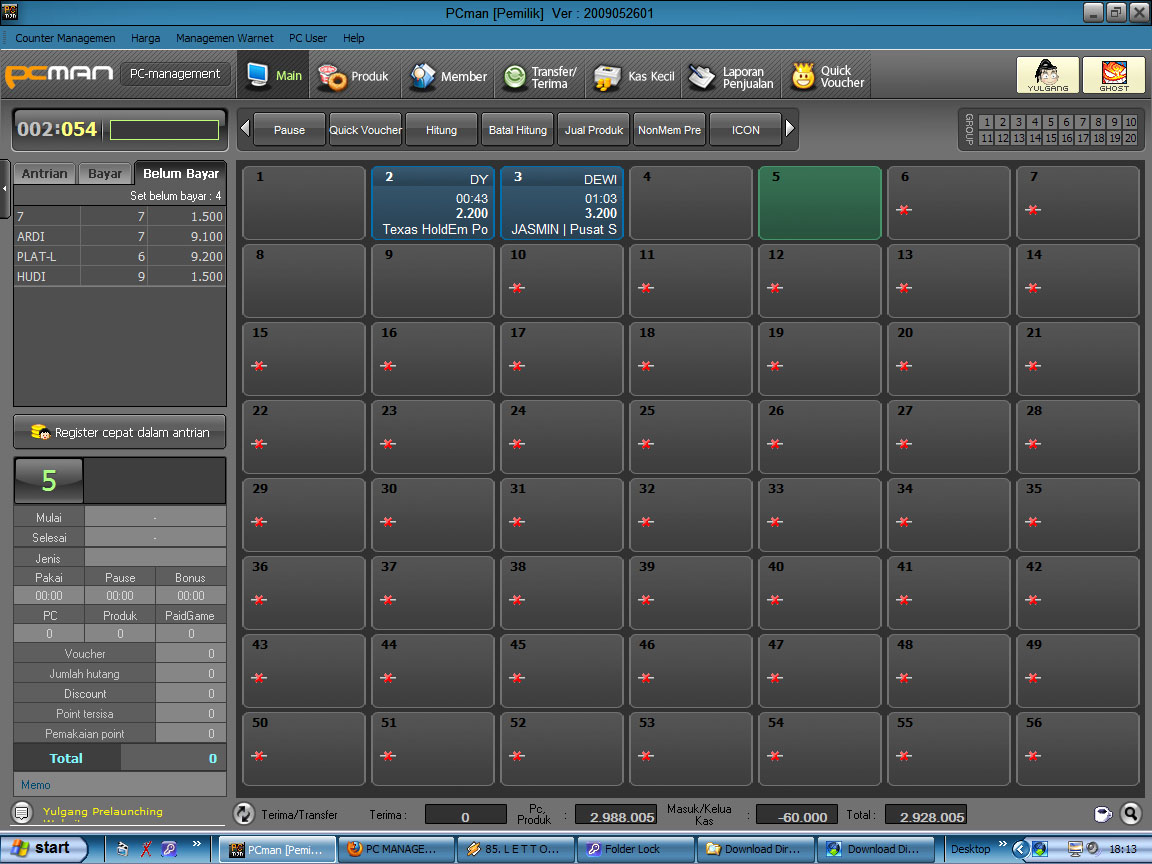Click the magnifier search icon bottom right
The image size is (1152, 864).
pos(1132,814)
